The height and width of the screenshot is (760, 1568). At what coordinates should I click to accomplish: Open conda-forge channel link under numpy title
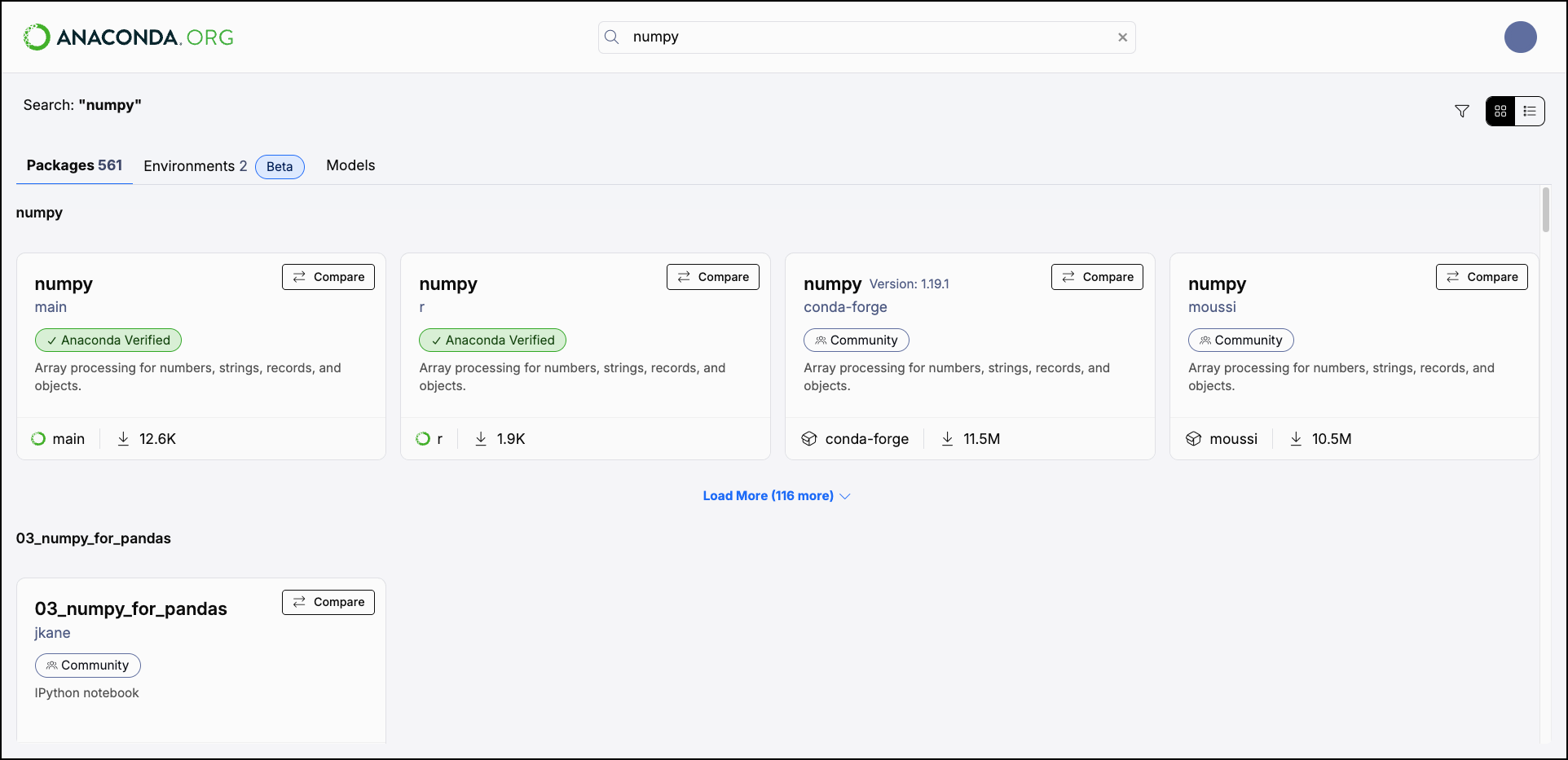(x=845, y=307)
